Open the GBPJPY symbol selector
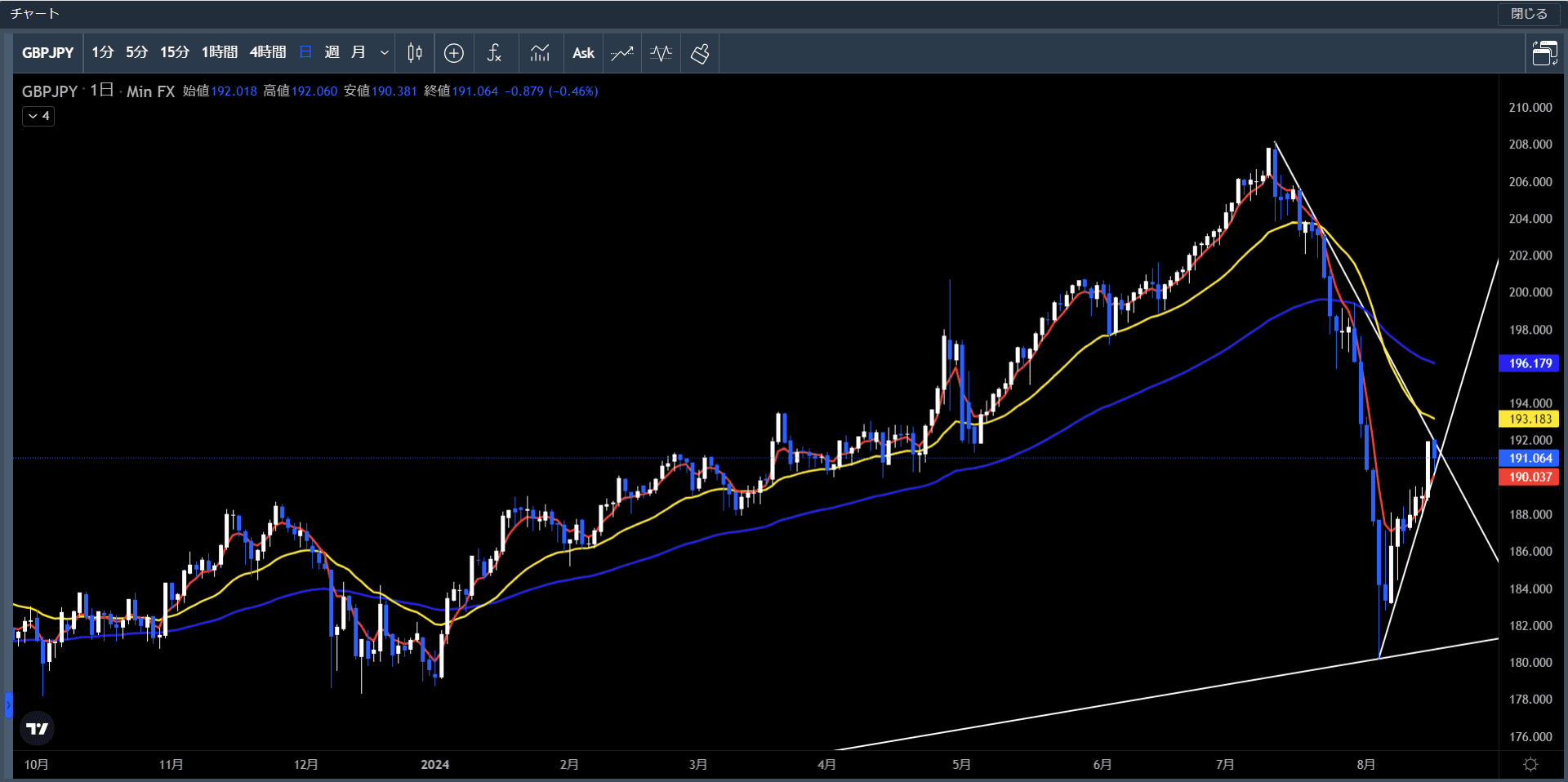 (x=47, y=53)
